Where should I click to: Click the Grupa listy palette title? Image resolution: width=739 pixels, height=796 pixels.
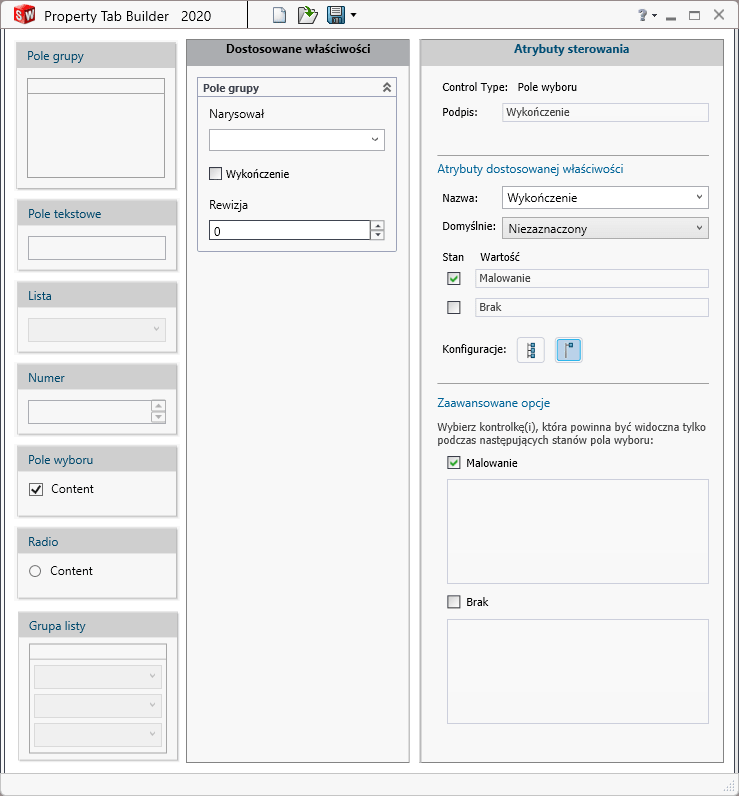[x=57, y=626]
